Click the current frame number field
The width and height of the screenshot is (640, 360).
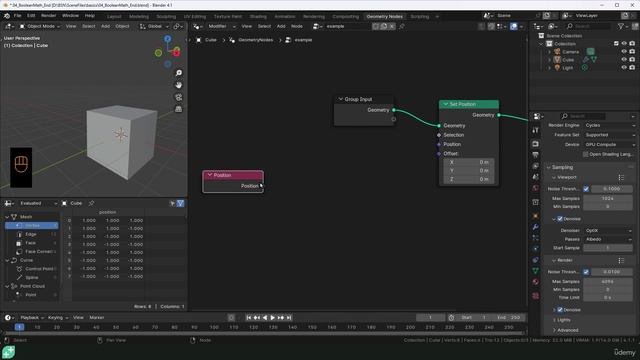click(x=431, y=318)
